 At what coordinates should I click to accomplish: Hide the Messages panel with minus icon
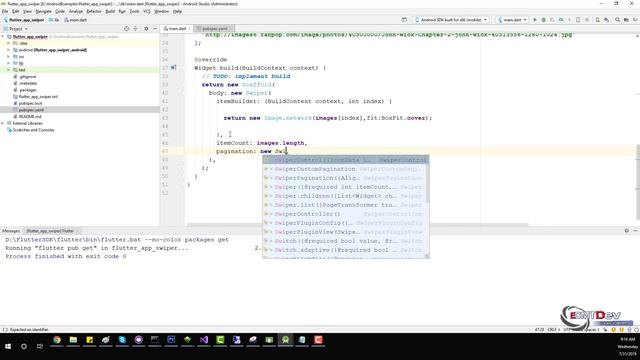pos(635,231)
